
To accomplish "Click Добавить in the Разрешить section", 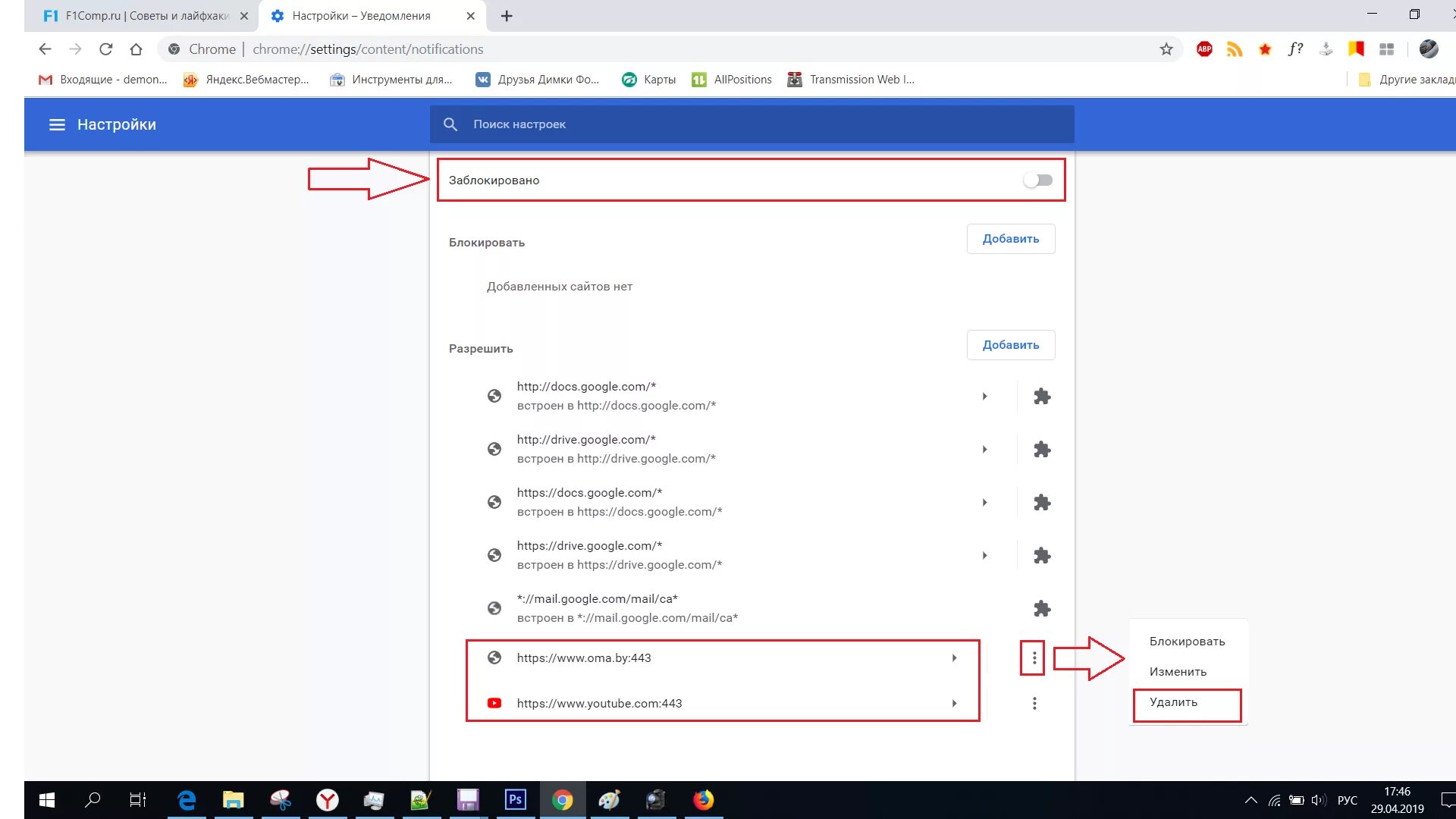I will tap(1010, 345).
